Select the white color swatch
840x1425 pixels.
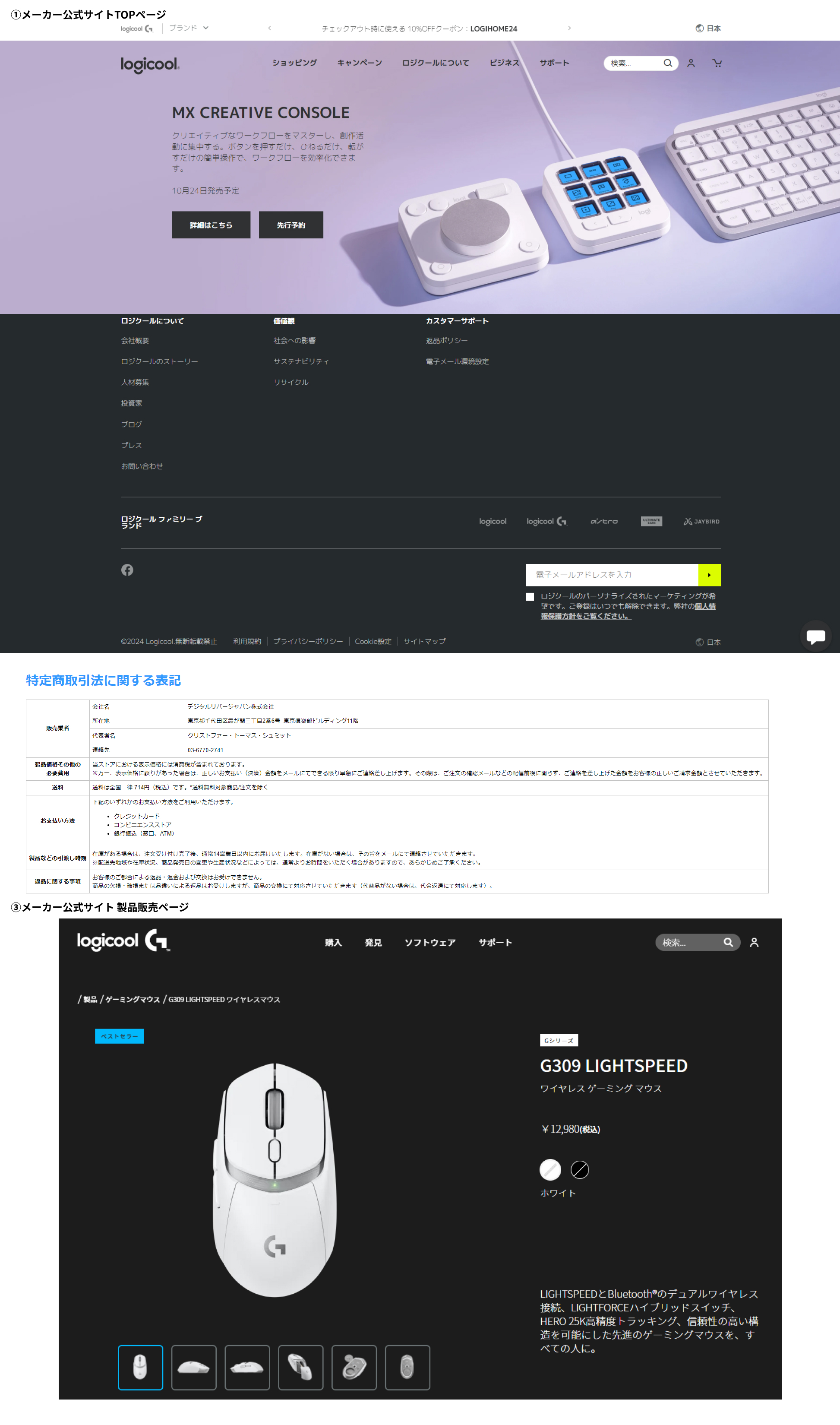(549, 1169)
